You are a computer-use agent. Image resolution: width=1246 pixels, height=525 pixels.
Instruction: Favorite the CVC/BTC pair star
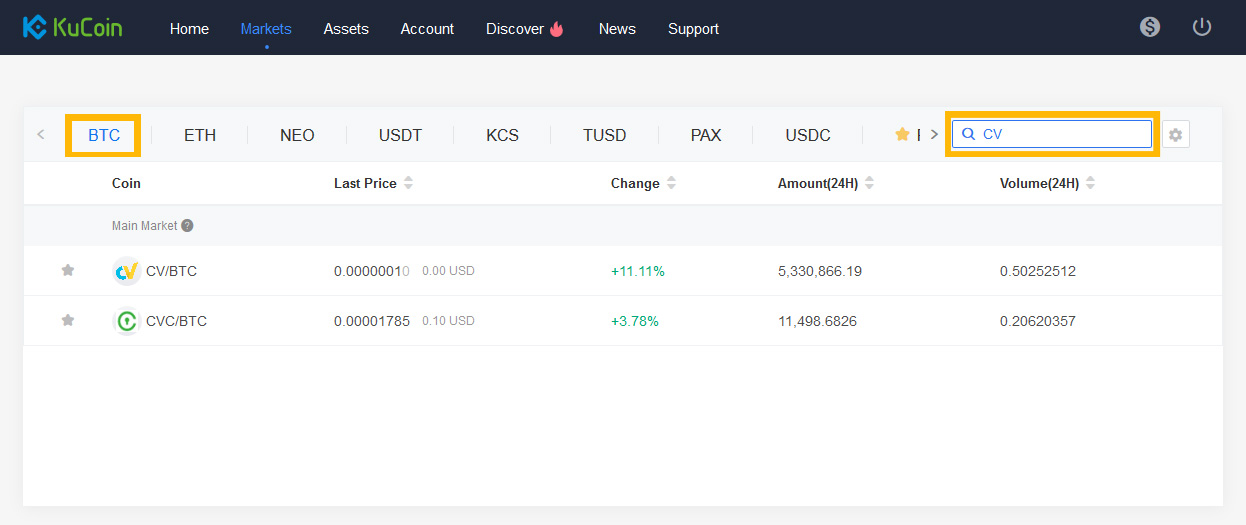(68, 320)
